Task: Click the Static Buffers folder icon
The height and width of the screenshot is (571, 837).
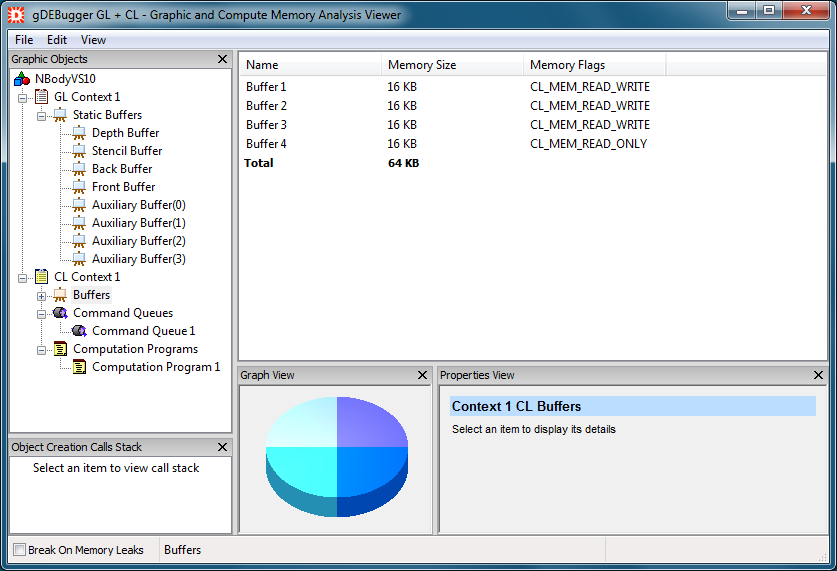Action: click(x=60, y=115)
